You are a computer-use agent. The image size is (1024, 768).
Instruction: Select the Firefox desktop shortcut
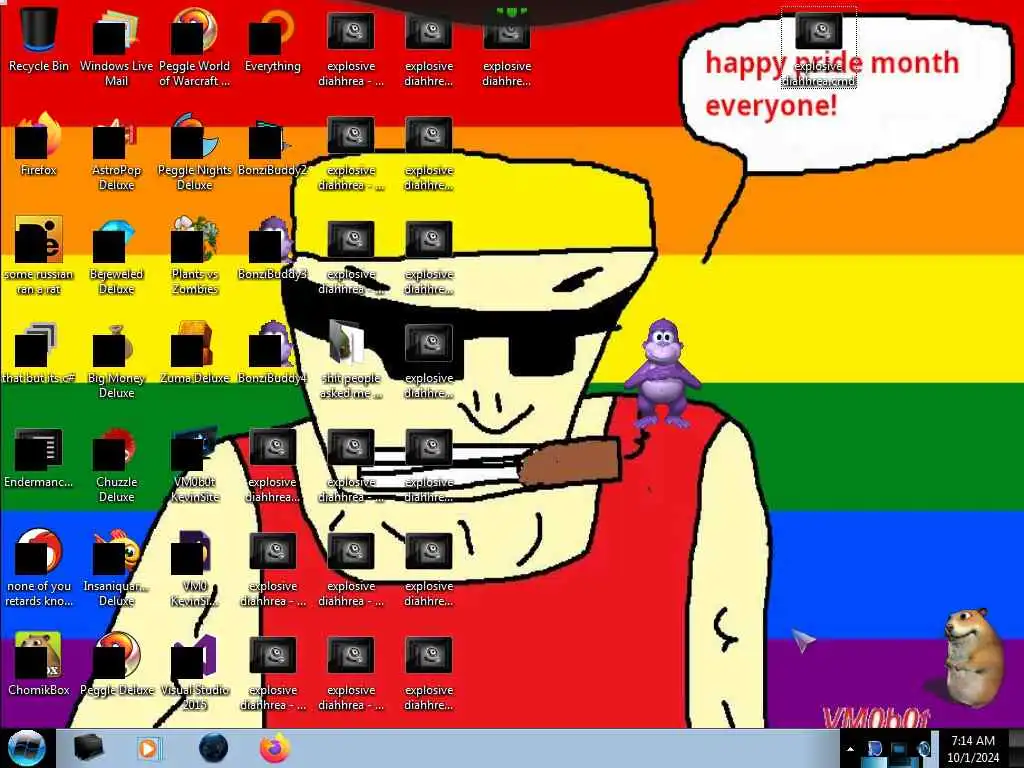[x=39, y=144]
